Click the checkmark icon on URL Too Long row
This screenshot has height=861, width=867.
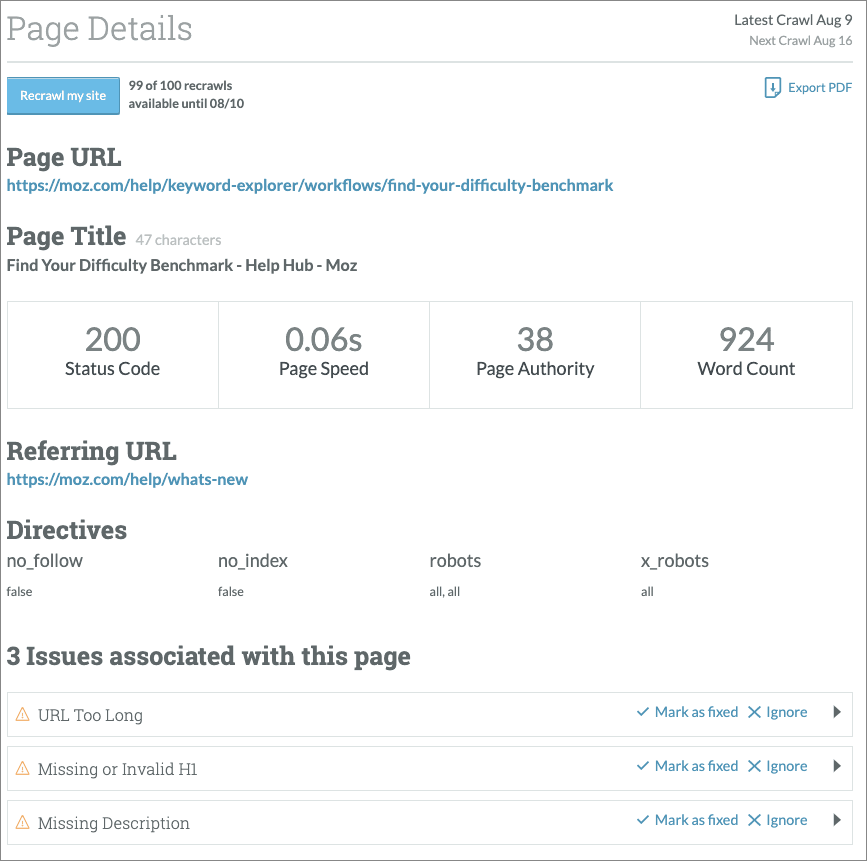[642, 712]
